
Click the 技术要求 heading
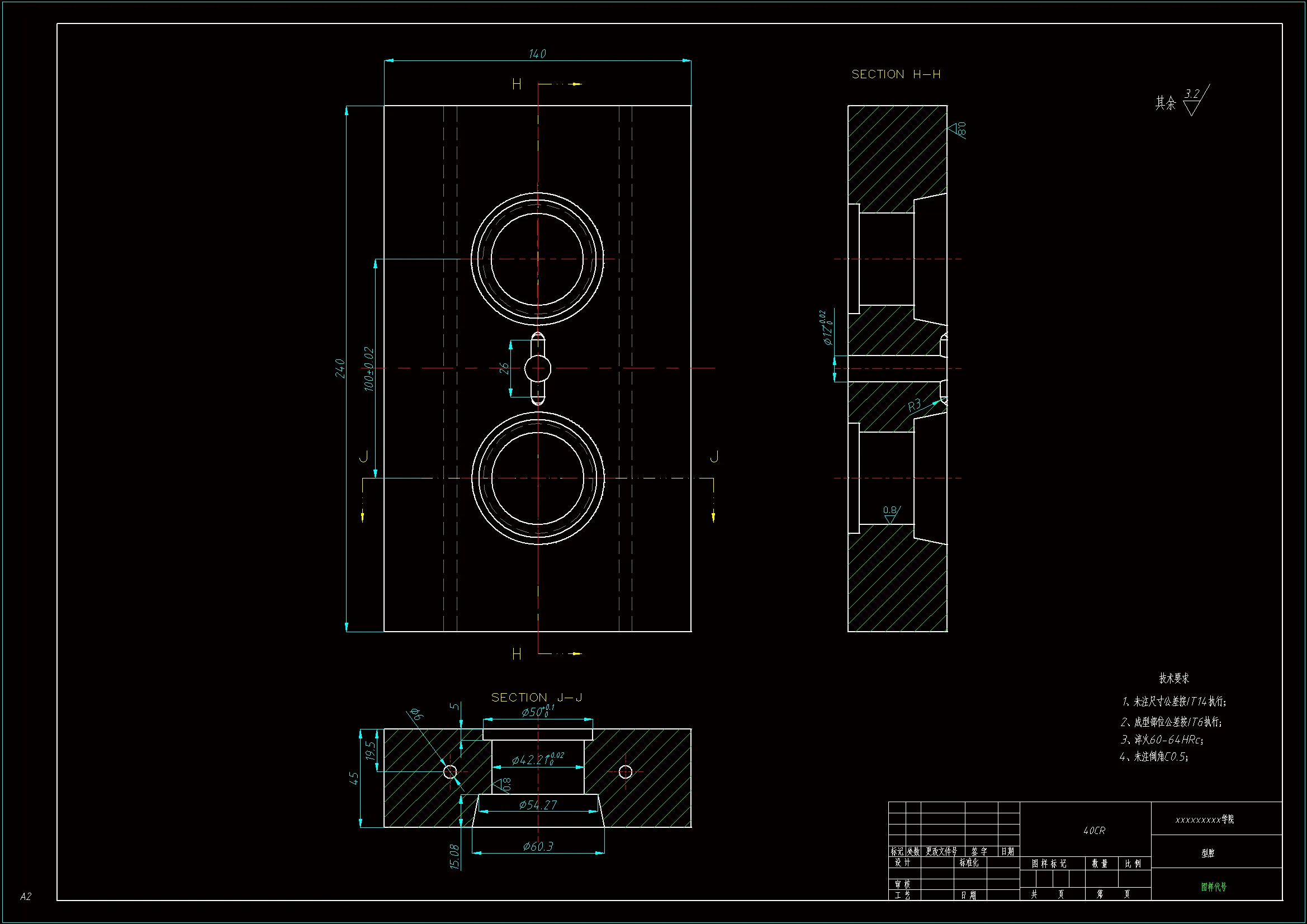pos(1174,678)
